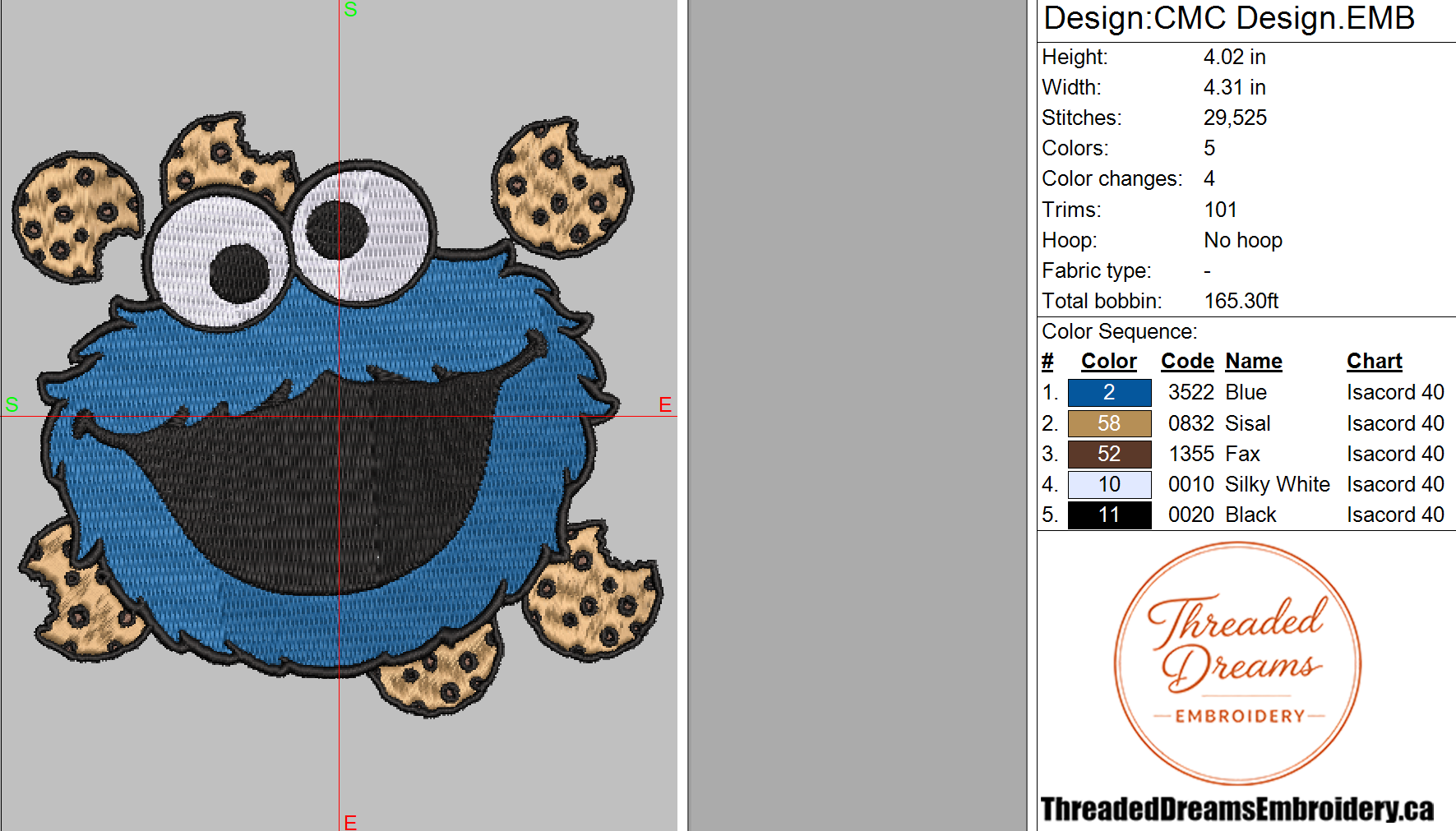Click the Blue color swatch number 2
Viewport: 1456px width, 831px height.
pos(1109,393)
